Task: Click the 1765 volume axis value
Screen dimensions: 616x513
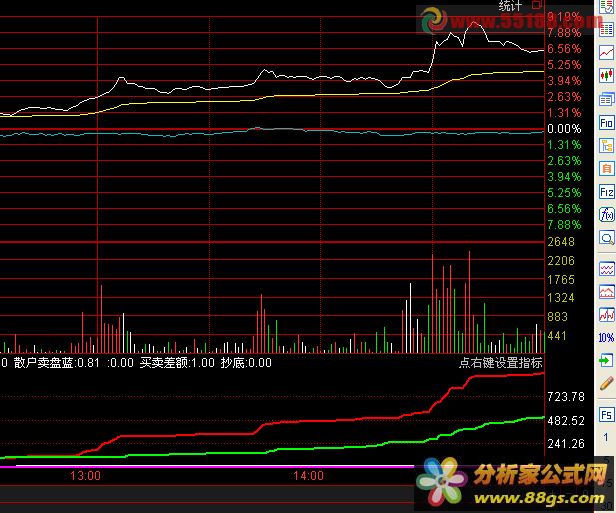Action: pos(561,280)
